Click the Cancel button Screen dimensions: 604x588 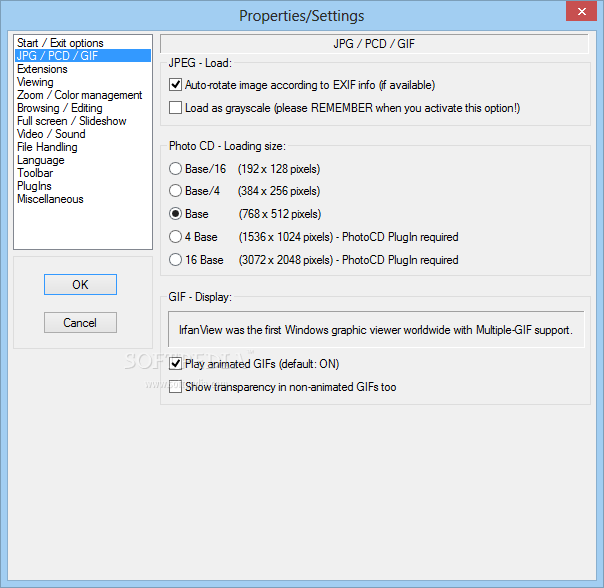pos(80,323)
